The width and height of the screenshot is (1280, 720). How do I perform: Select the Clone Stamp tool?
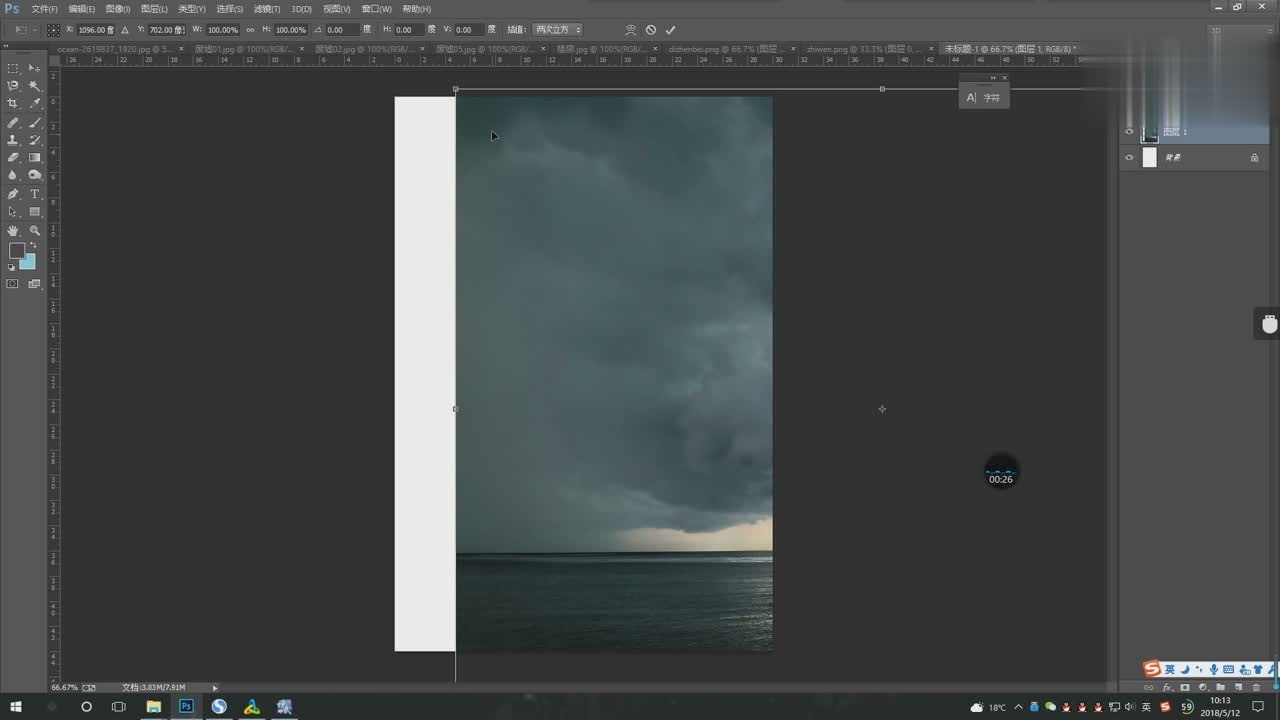coord(13,140)
